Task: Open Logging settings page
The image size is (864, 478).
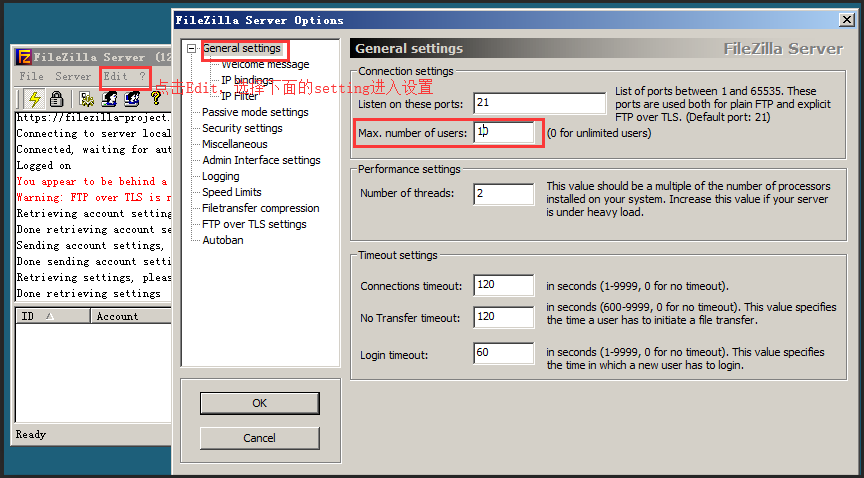Action: pos(220,176)
